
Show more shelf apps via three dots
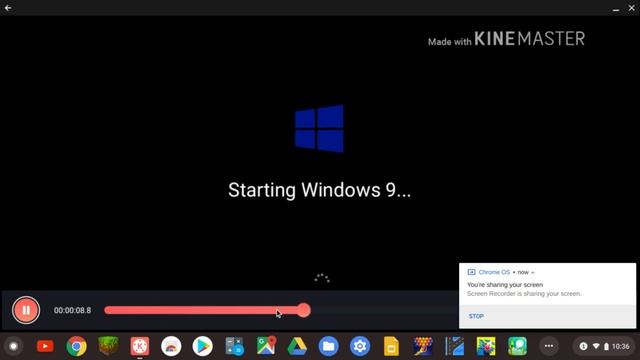(549, 346)
